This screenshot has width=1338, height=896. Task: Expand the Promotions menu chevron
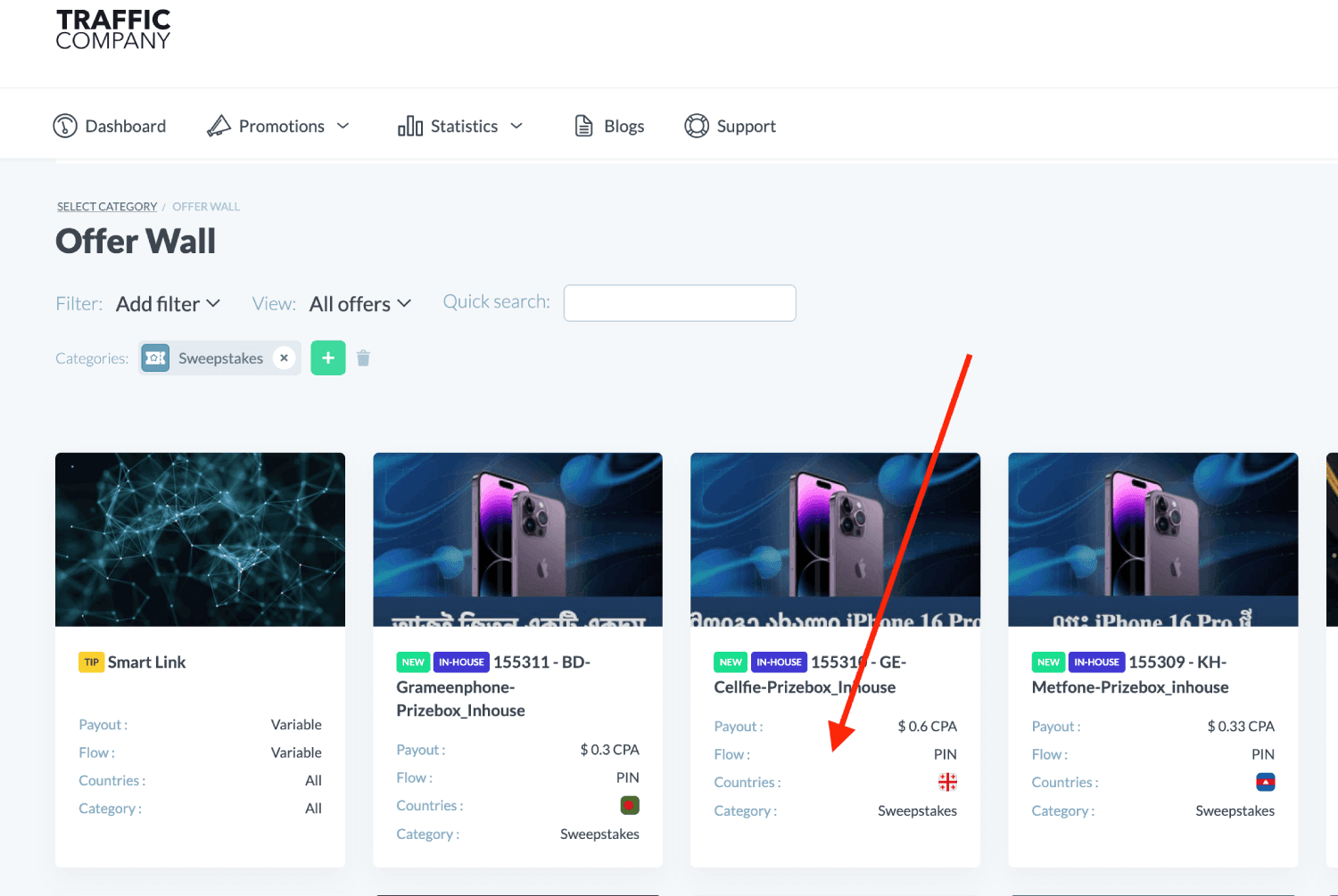point(343,127)
